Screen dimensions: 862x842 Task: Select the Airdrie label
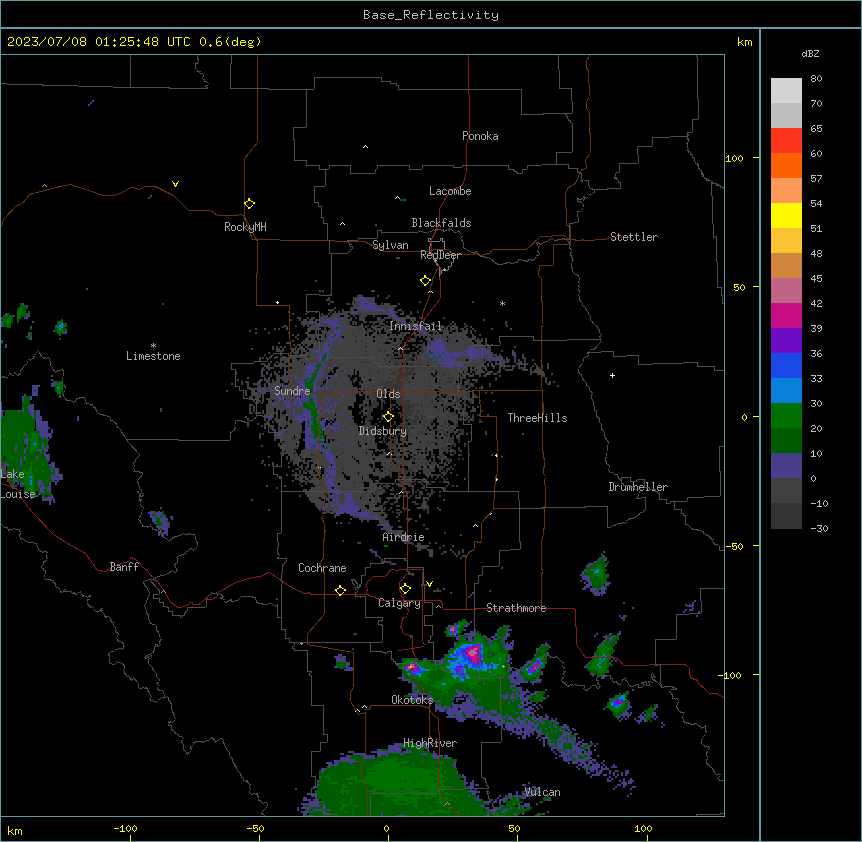tap(404, 537)
